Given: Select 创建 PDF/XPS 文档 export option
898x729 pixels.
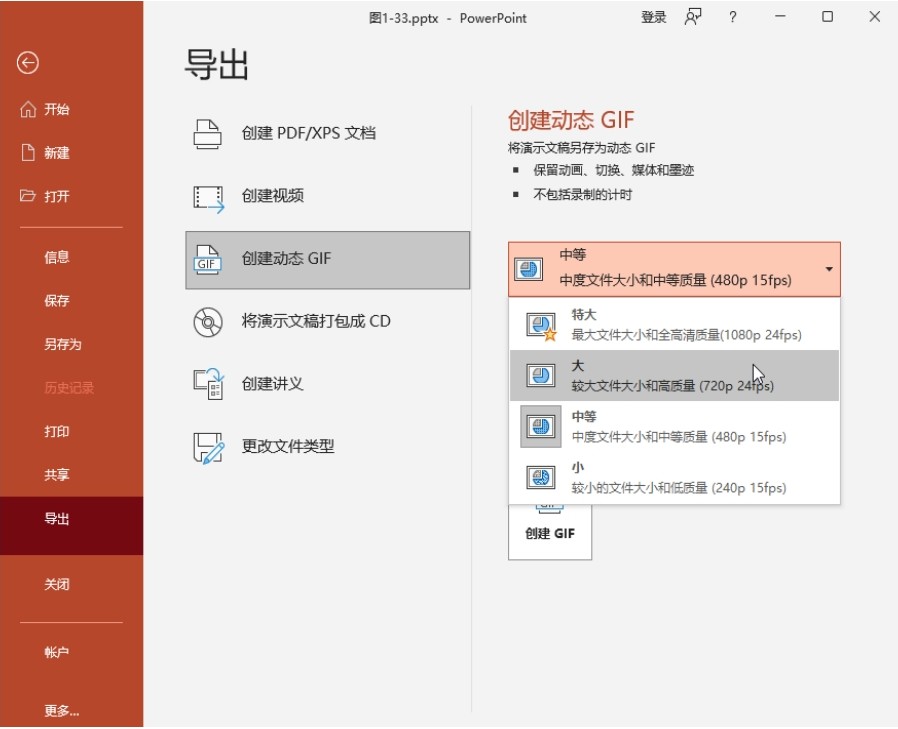Looking at the screenshot, I should tap(328, 133).
